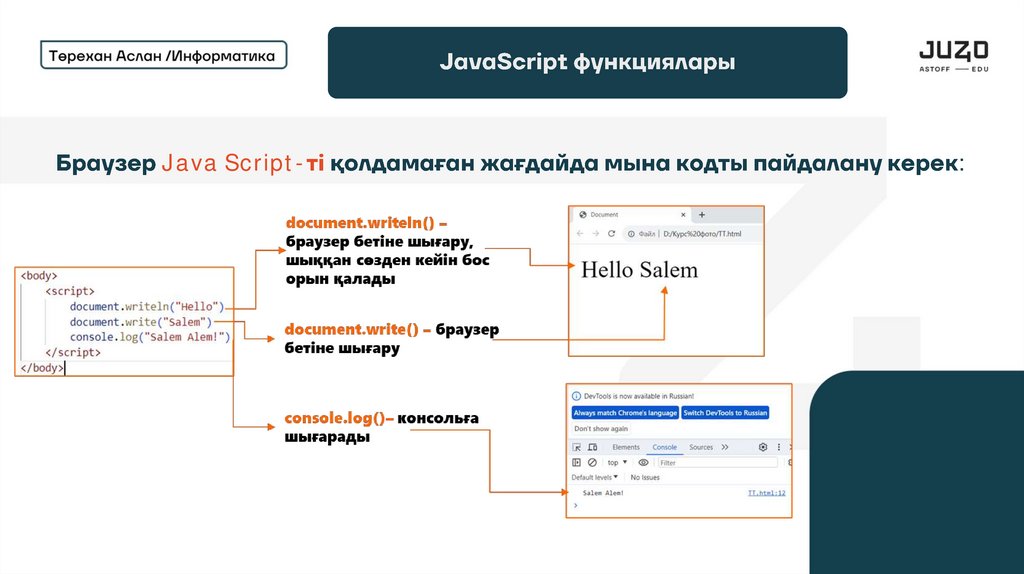Click the Salem Alem! console output line
This screenshot has height=574, width=1024.
pyautogui.click(x=603, y=493)
